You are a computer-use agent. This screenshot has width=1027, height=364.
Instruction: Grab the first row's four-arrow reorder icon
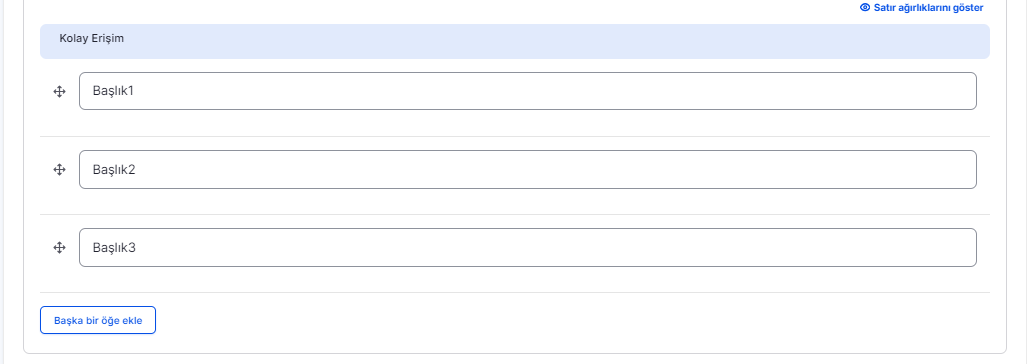click(60, 92)
